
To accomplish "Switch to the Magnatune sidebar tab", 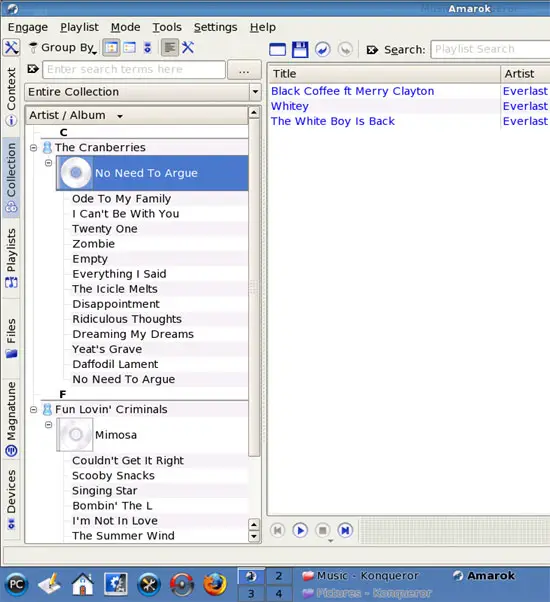I will tap(11, 419).
